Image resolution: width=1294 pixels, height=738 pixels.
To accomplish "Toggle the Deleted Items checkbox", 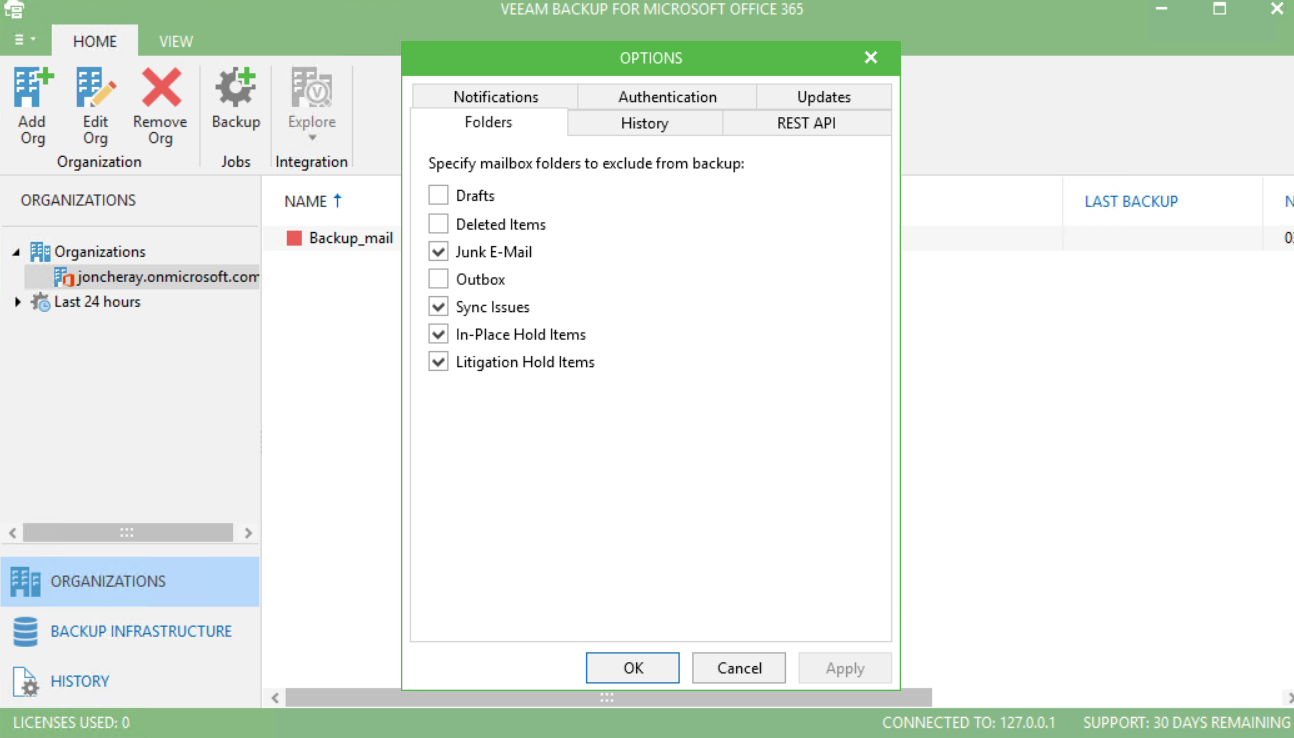I will [x=438, y=223].
